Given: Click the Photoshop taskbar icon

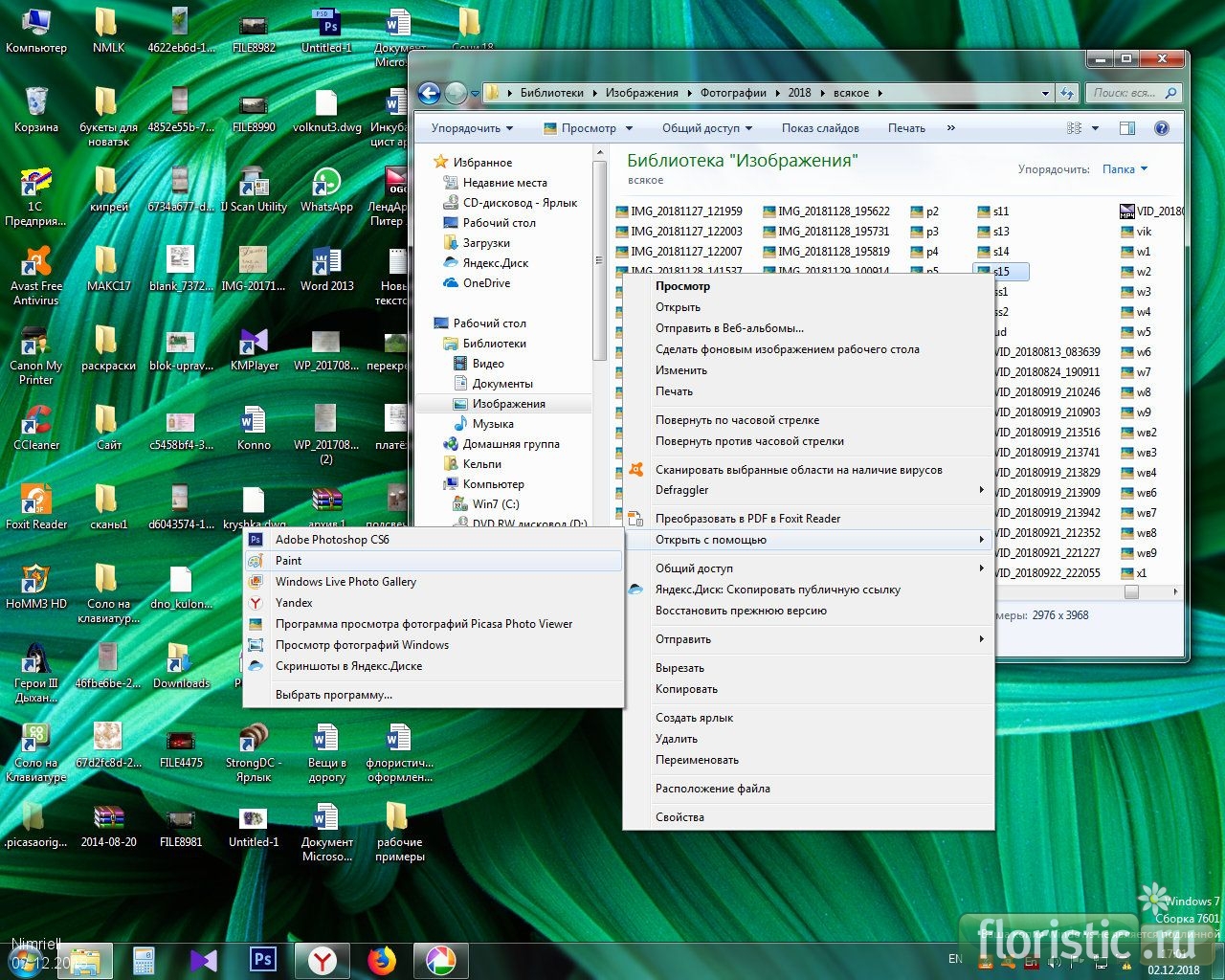Looking at the screenshot, I should tap(262, 960).
